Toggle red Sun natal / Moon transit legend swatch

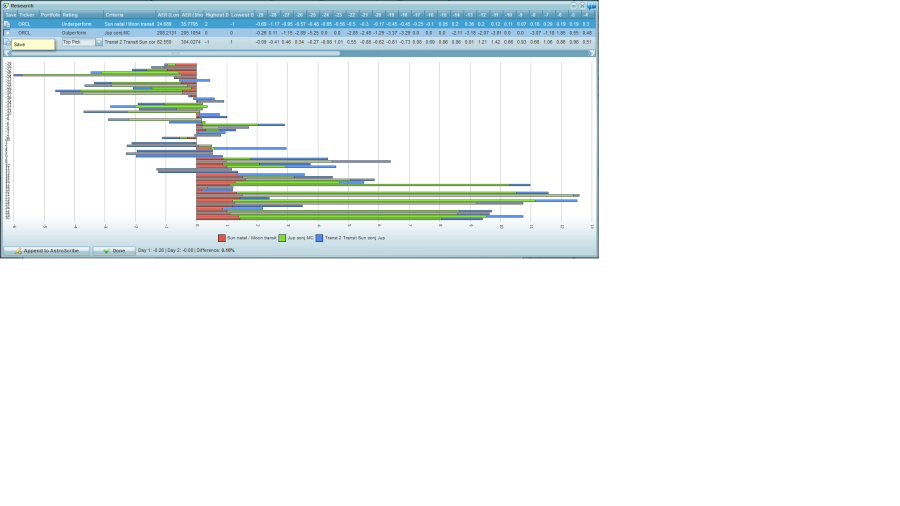click(x=222, y=238)
